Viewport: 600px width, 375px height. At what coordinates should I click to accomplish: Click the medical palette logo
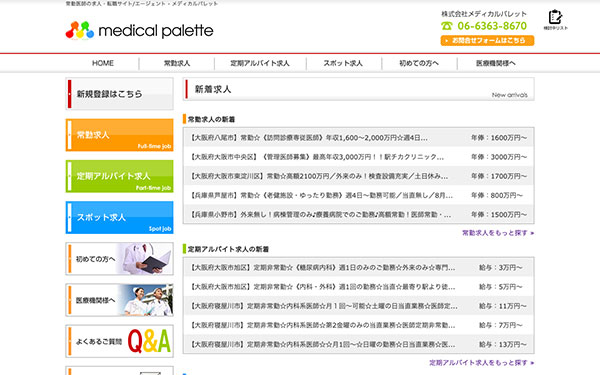point(139,30)
